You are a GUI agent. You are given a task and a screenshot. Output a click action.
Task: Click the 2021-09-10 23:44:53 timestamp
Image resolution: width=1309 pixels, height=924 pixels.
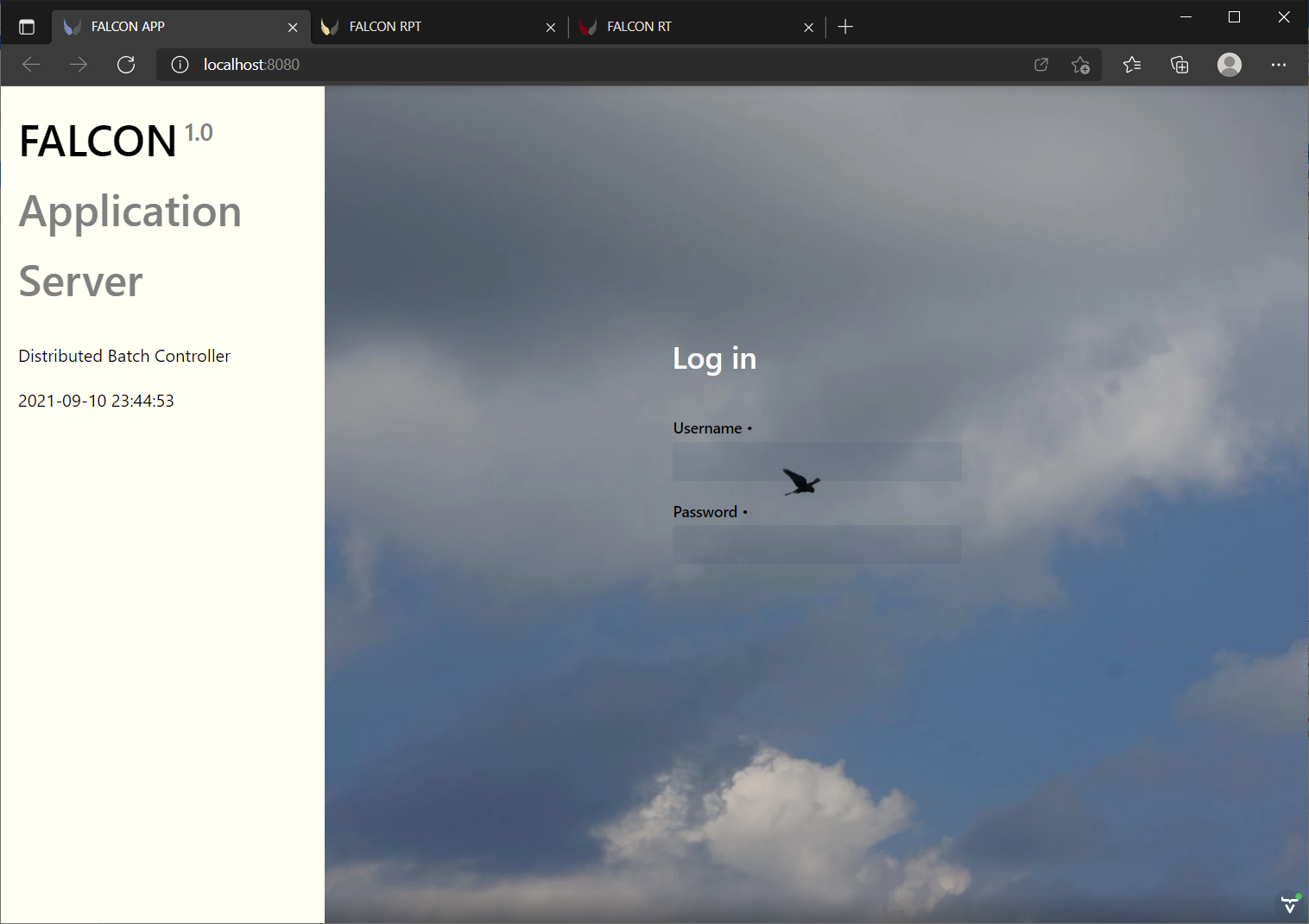click(96, 401)
